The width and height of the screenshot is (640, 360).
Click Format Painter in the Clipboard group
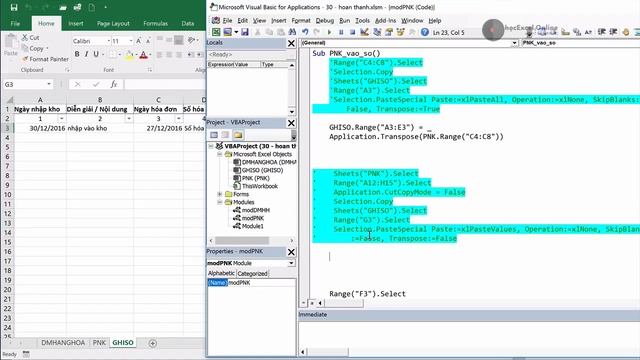45,59
